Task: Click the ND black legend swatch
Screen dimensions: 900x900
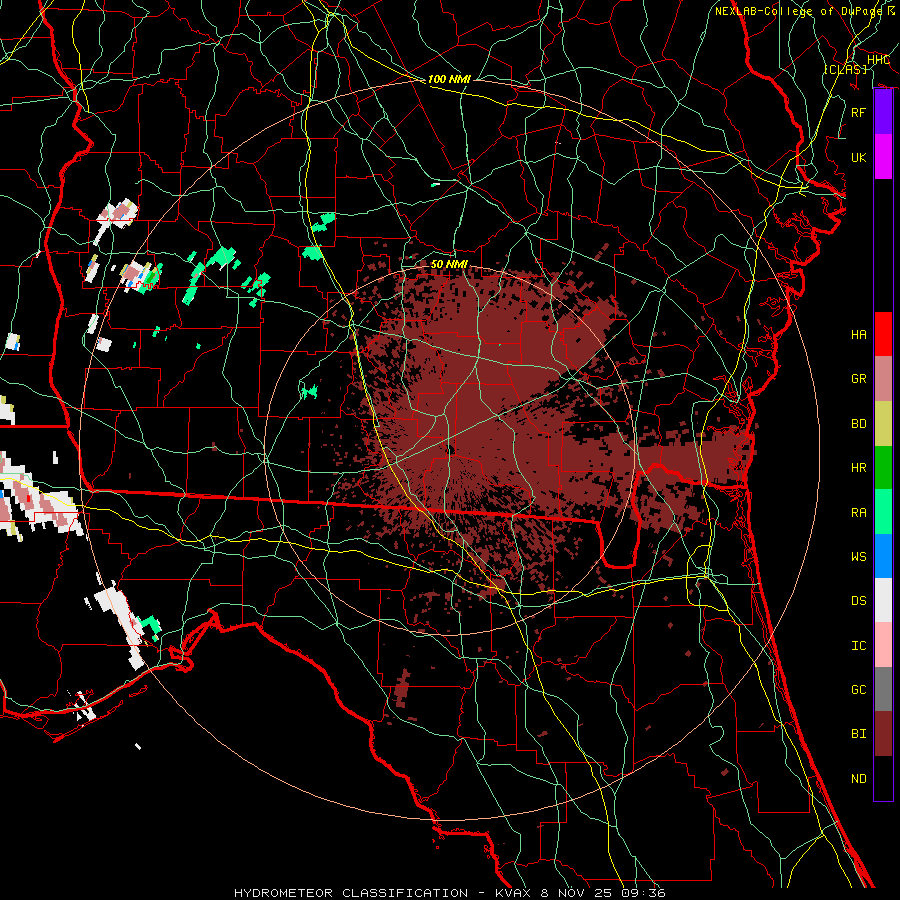Action: point(883,778)
